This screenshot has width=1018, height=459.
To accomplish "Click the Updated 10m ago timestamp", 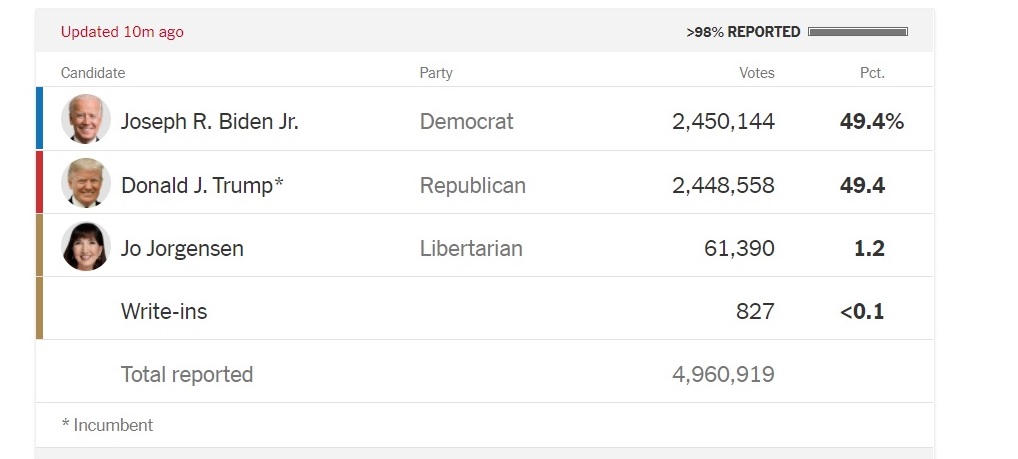I will (122, 32).
